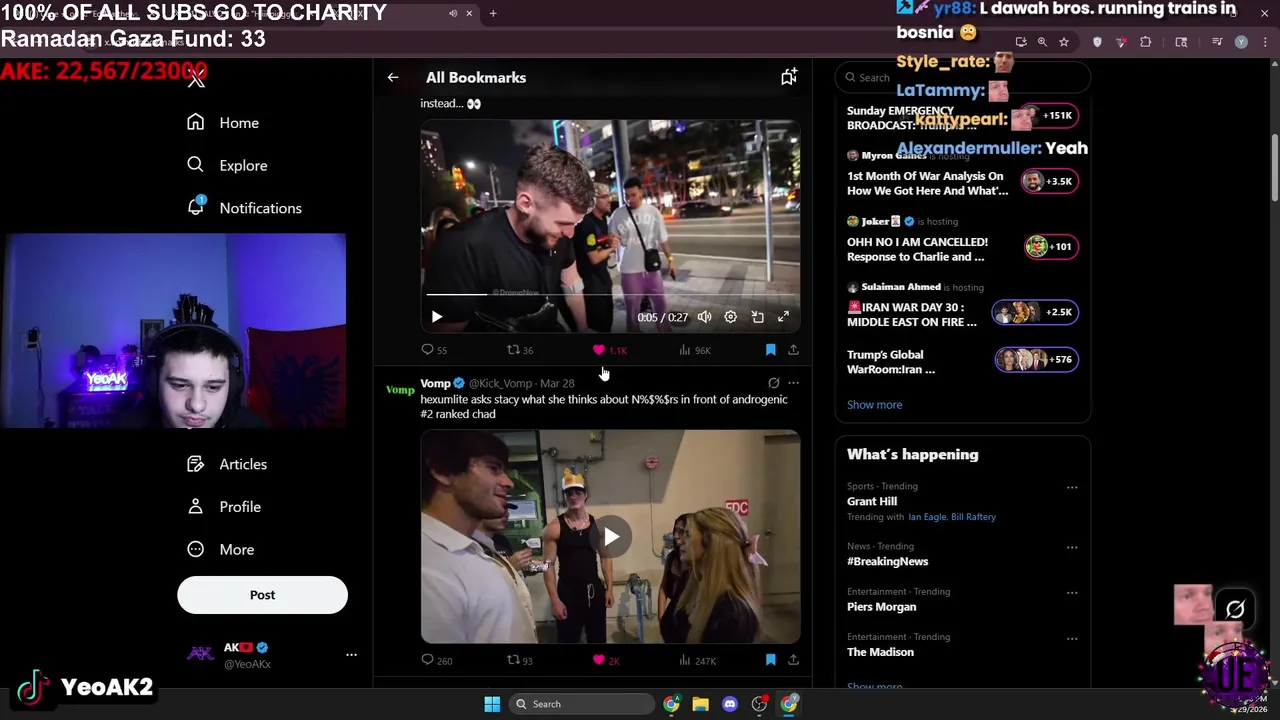The width and height of the screenshot is (1280, 720).
Task: Open Profile in the sidebar
Action: tap(224, 507)
